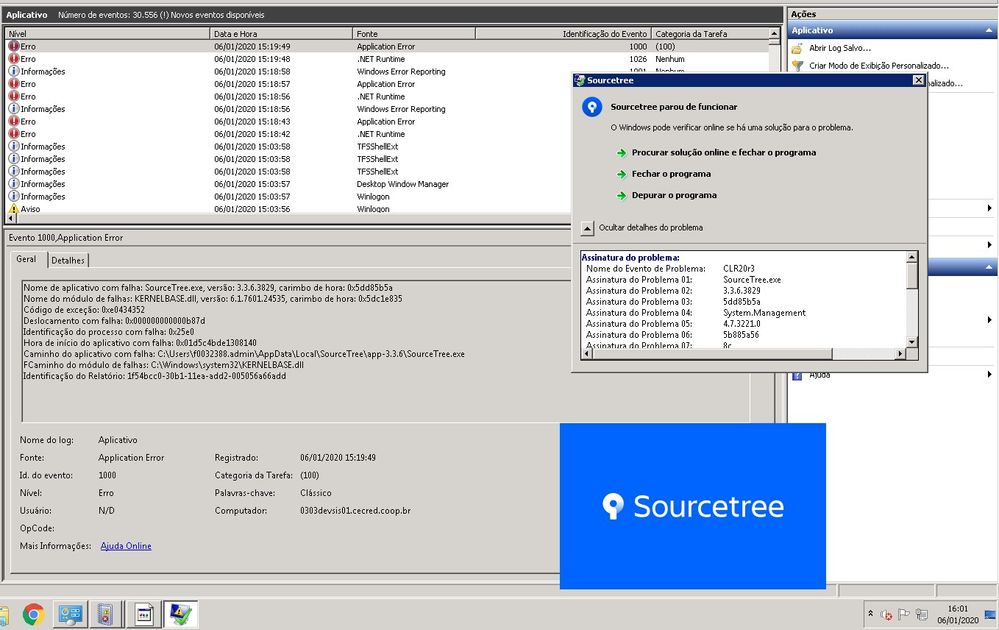
Task: Select the Geral tab
Action: (26, 259)
